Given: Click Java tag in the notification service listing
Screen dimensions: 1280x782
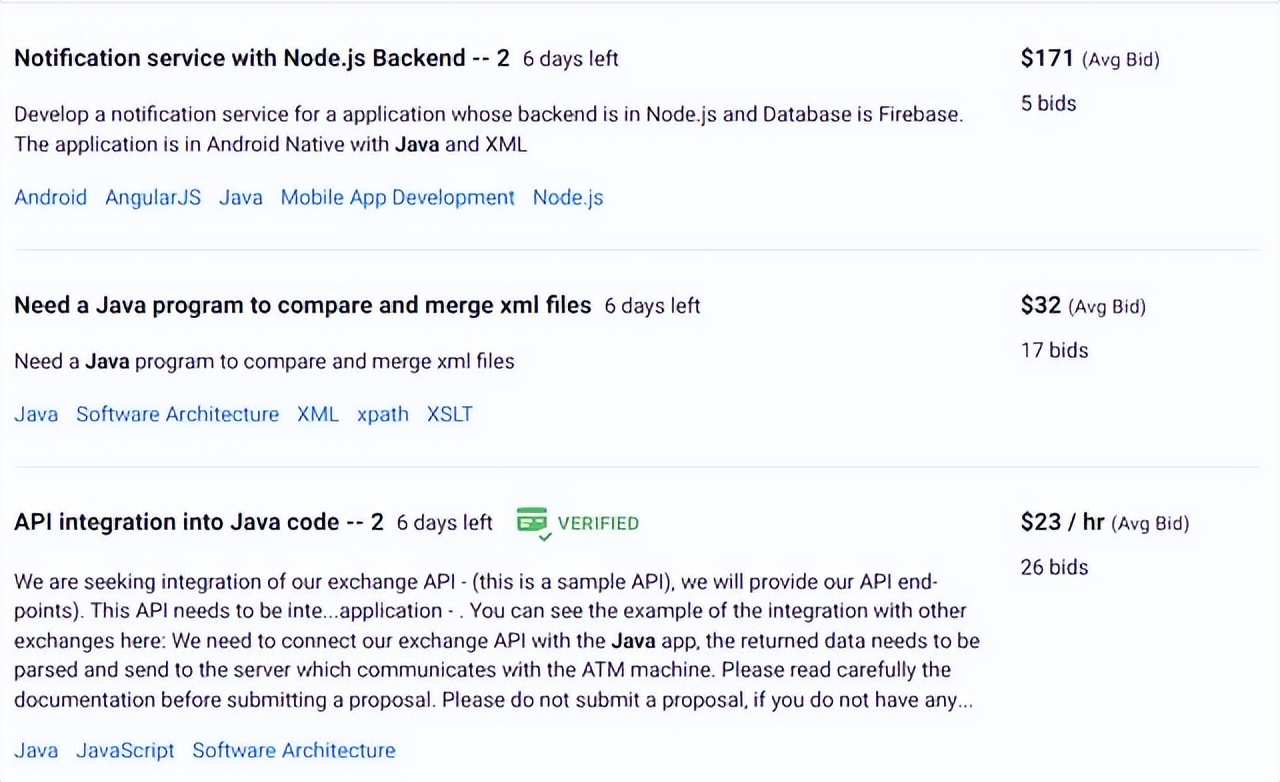Looking at the screenshot, I should (x=241, y=197).
